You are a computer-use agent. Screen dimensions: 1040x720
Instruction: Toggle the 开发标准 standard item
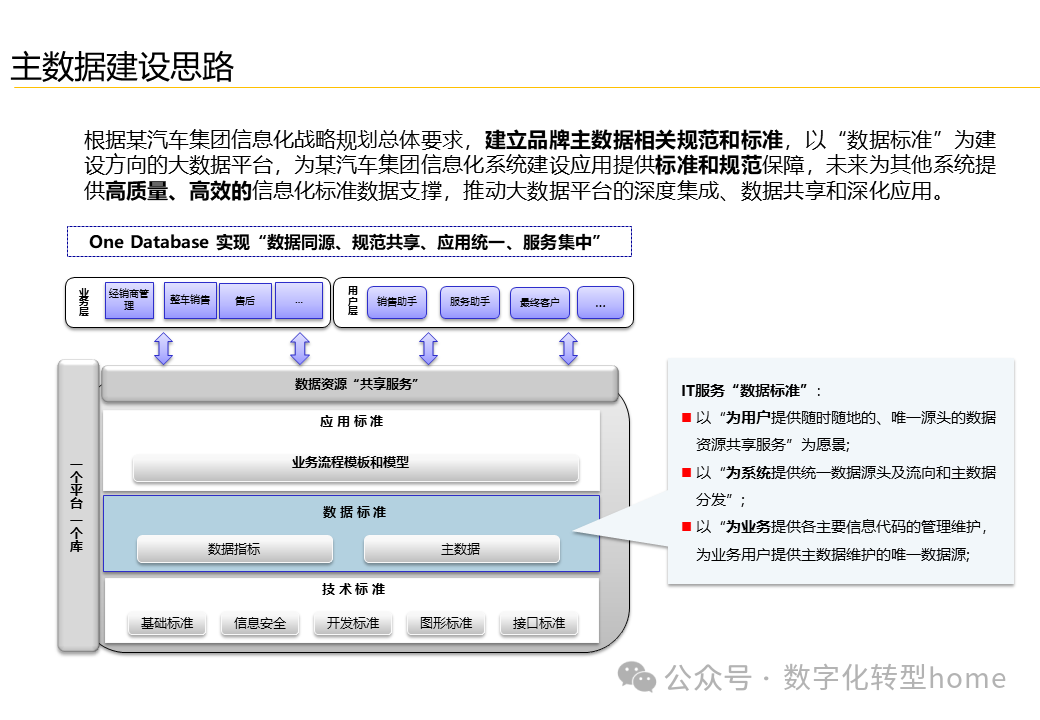(352, 622)
